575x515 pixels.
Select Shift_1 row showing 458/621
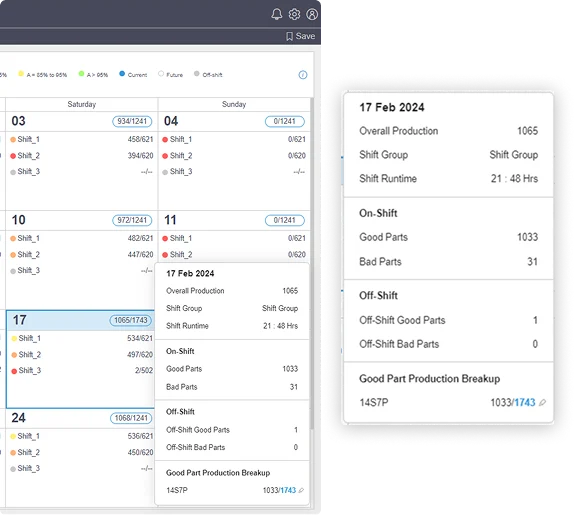(81, 139)
